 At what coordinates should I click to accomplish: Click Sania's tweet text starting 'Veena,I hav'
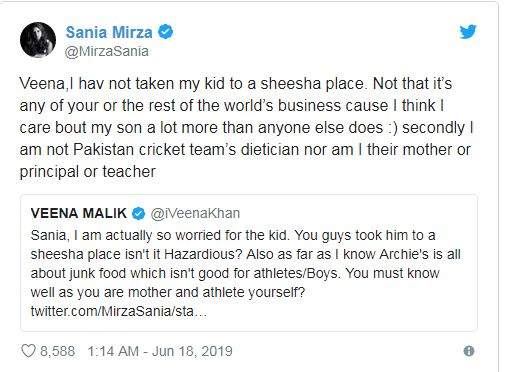246,128
